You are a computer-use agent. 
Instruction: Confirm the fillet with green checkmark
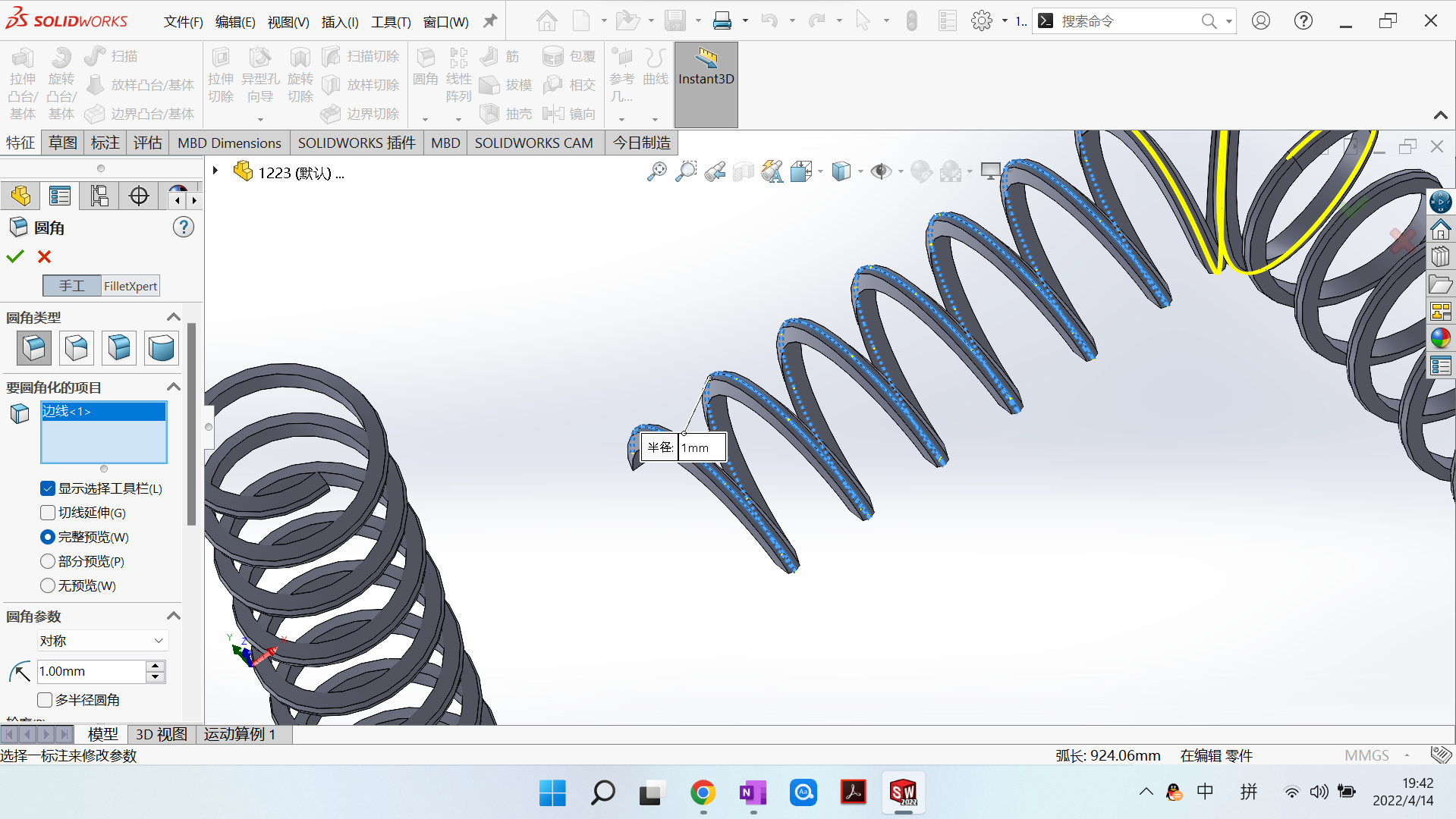point(15,256)
